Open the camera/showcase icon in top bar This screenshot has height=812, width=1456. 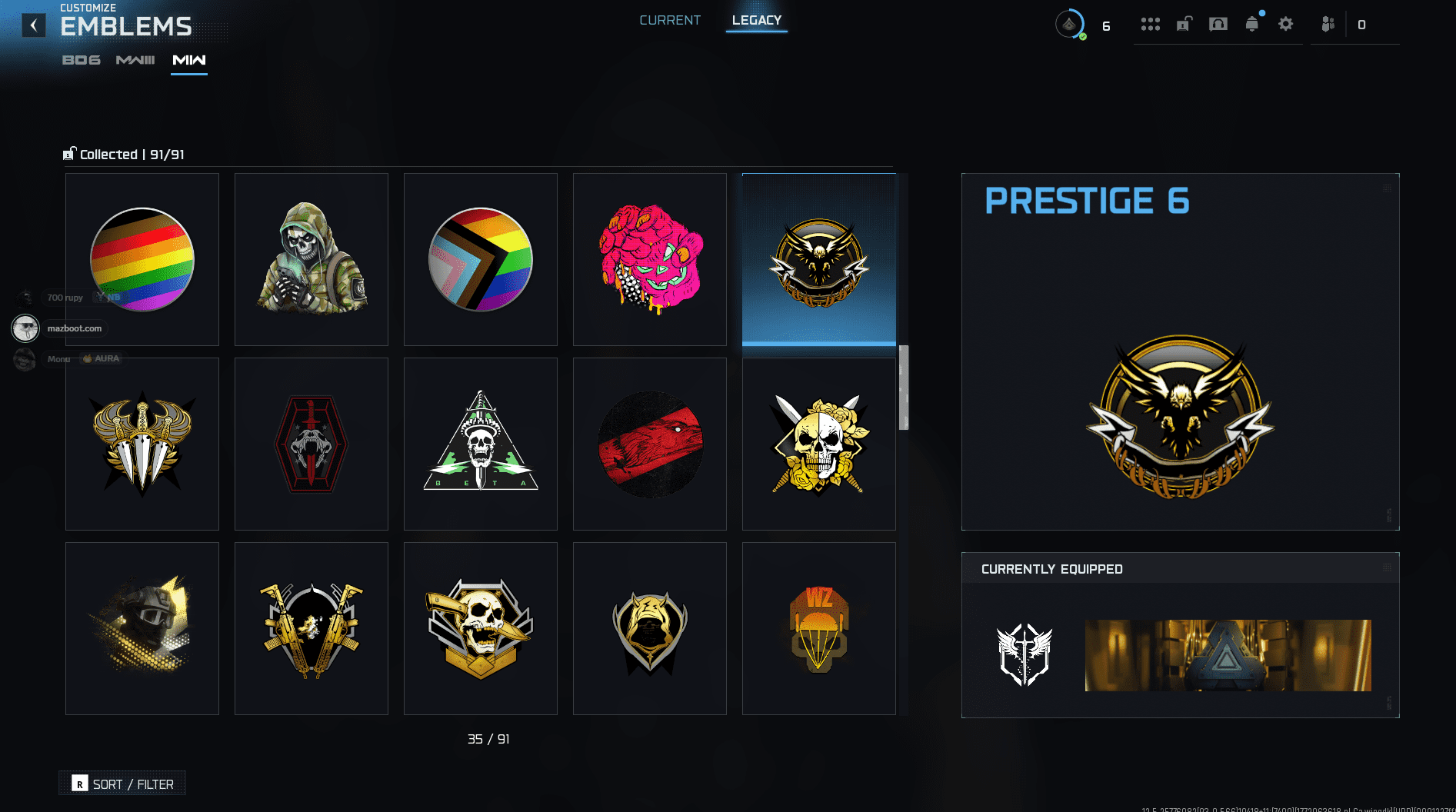coord(1218,24)
